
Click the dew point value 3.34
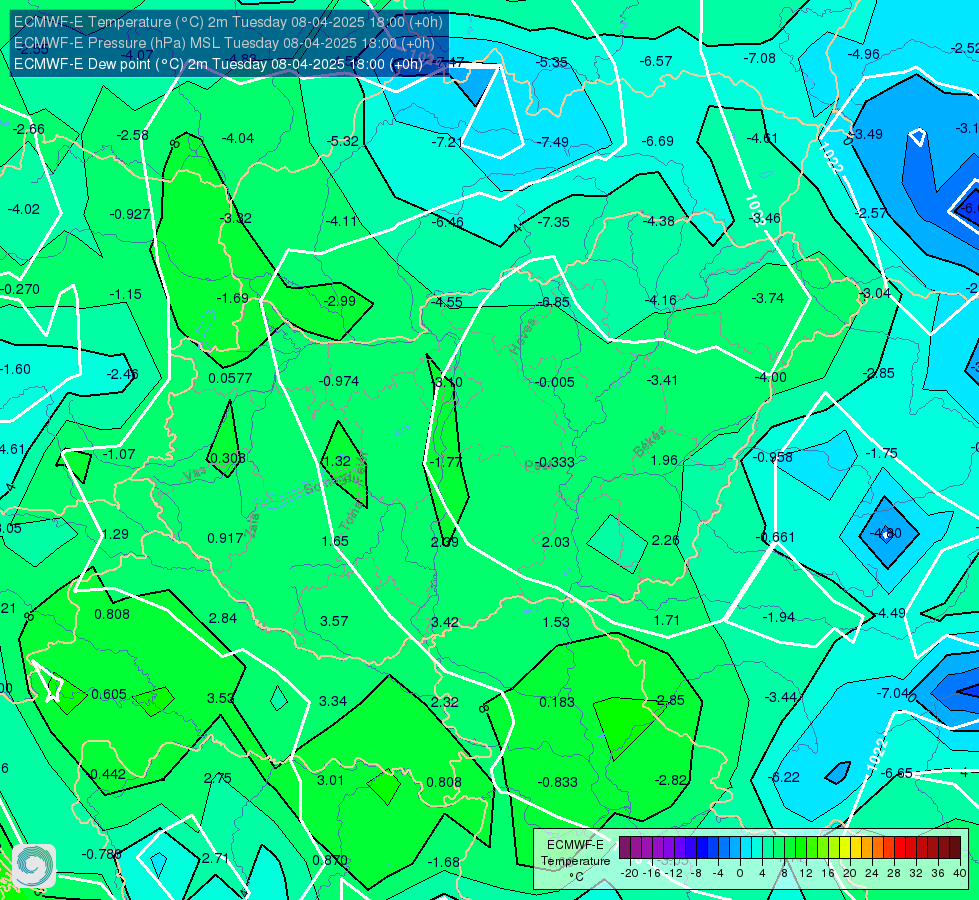333,701
